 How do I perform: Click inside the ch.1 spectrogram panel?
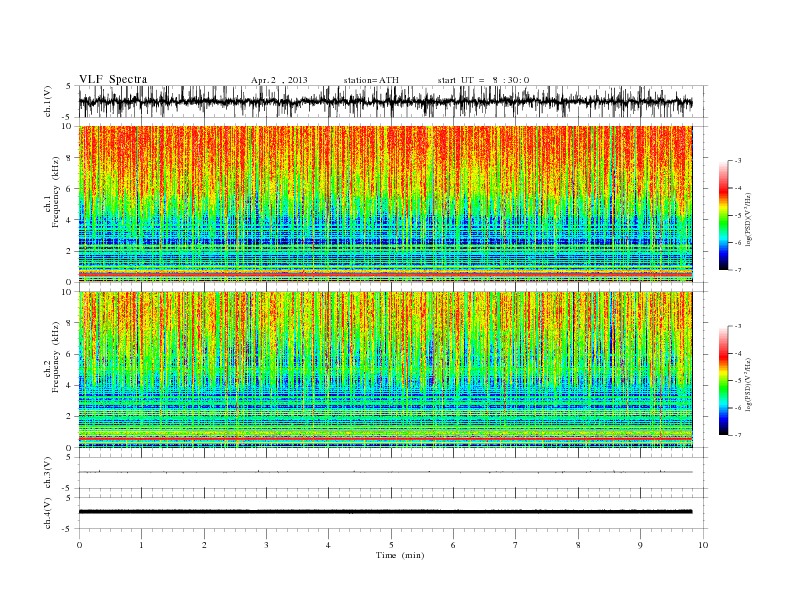pyautogui.click(x=385, y=204)
